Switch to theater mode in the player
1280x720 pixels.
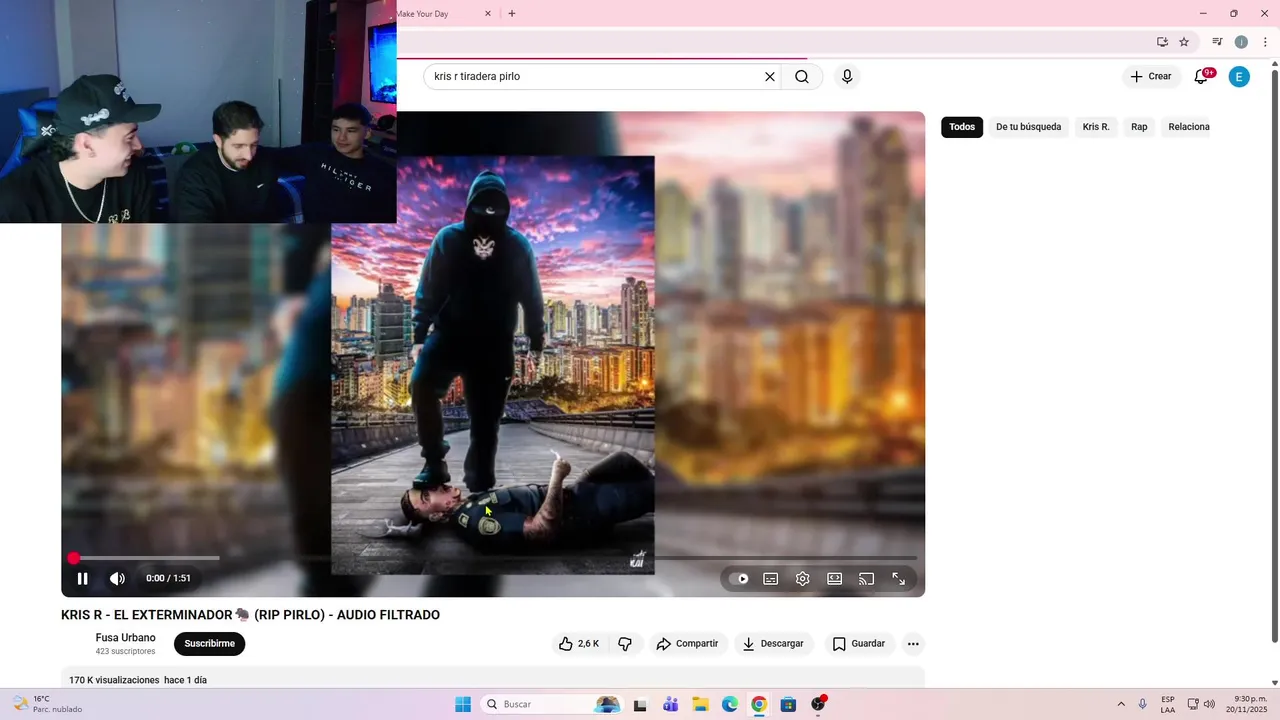click(x=834, y=578)
